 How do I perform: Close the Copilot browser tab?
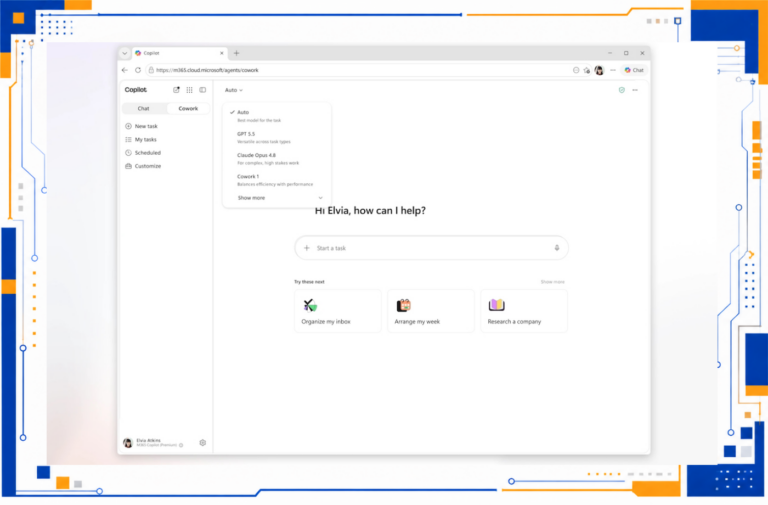(x=222, y=53)
